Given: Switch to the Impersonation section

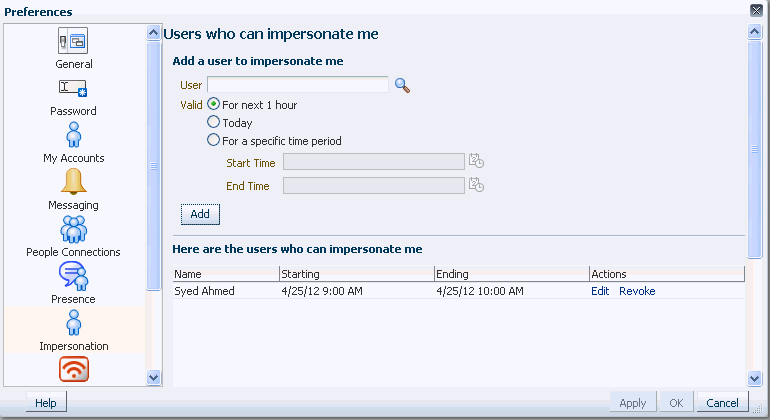Looking at the screenshot, I should (x=74, y=330).
